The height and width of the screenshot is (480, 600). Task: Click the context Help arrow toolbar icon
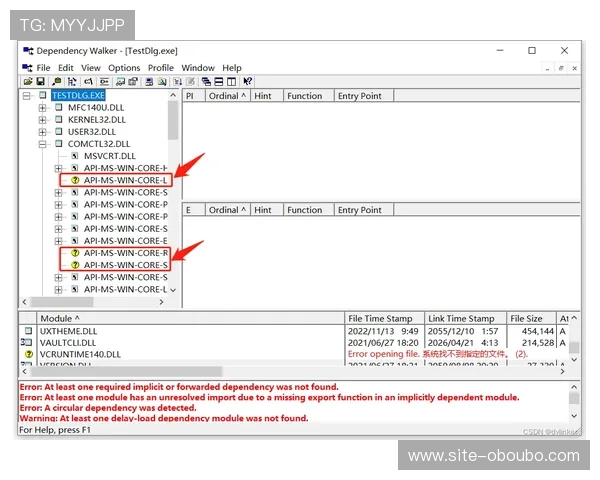click(x=248, y=81)
